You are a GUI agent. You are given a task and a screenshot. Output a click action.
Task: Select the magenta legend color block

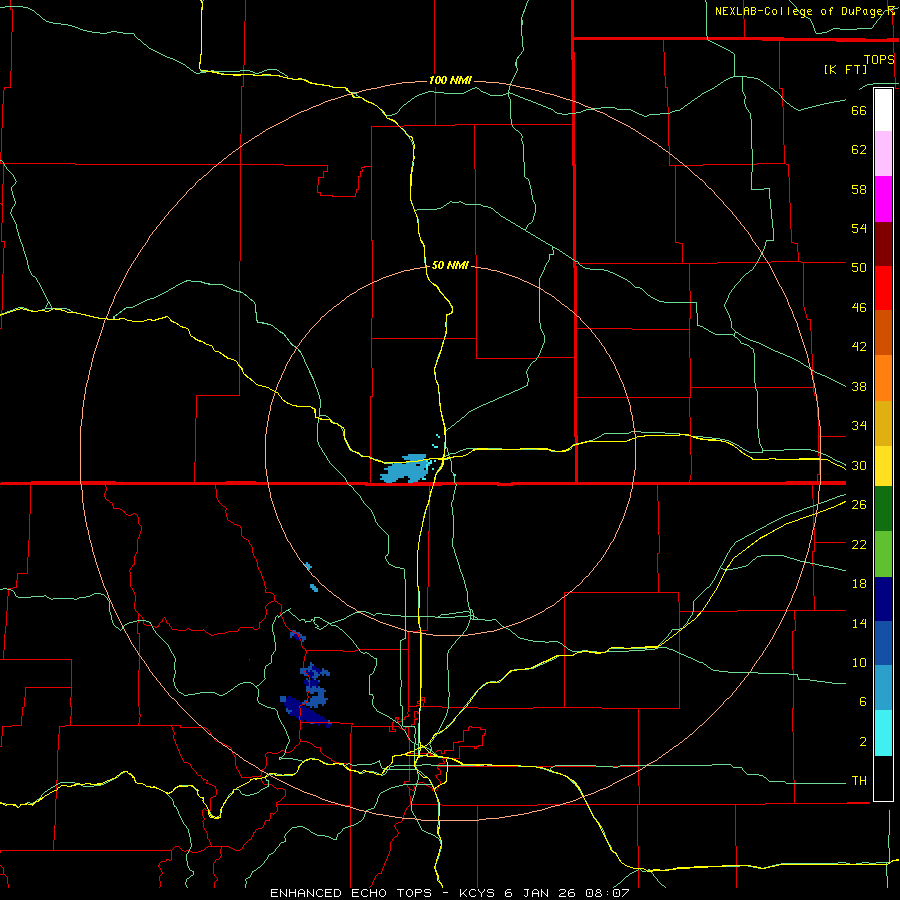pos(883,199)
